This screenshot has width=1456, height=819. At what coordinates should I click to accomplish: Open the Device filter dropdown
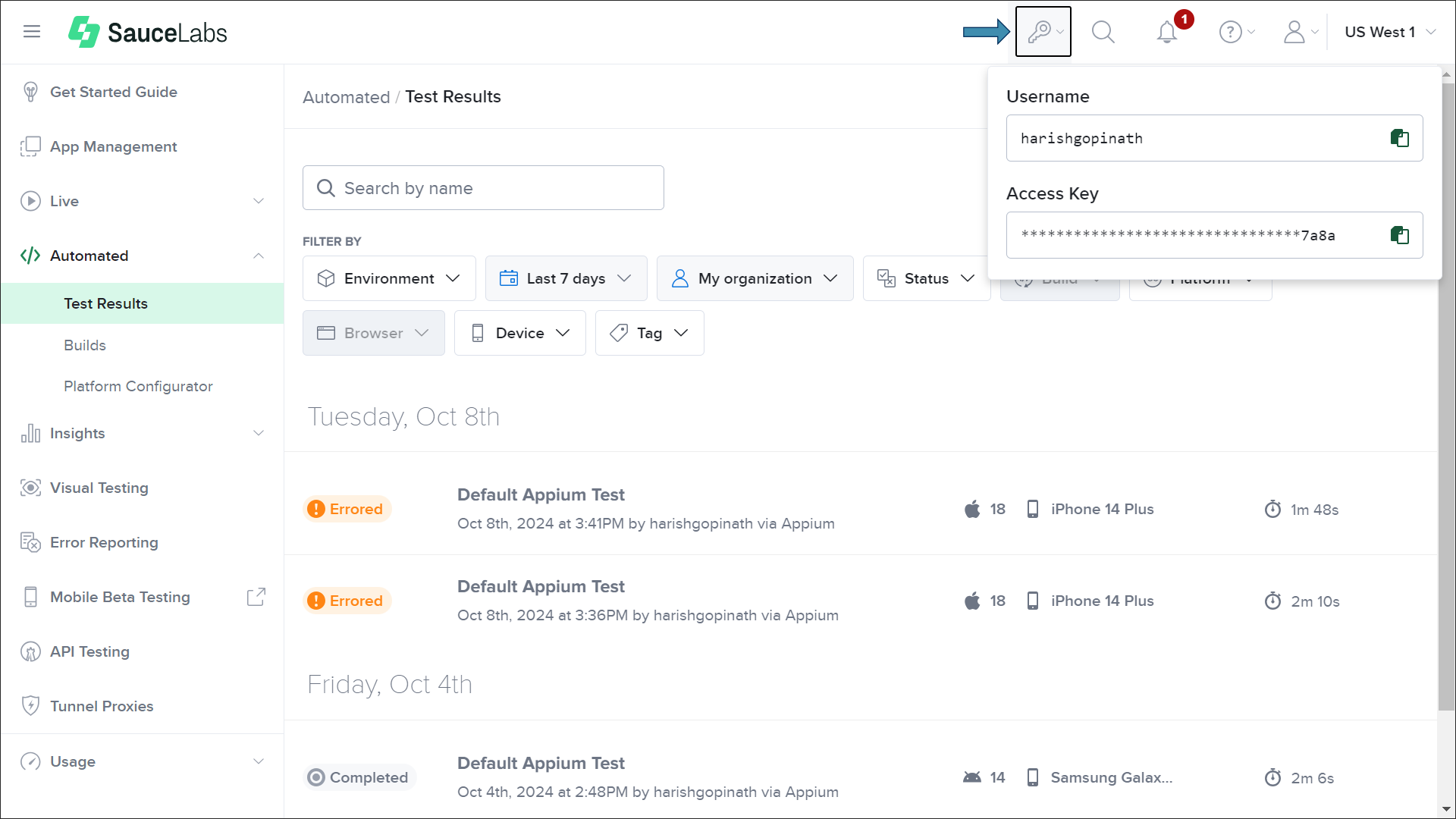pos(519,333)
